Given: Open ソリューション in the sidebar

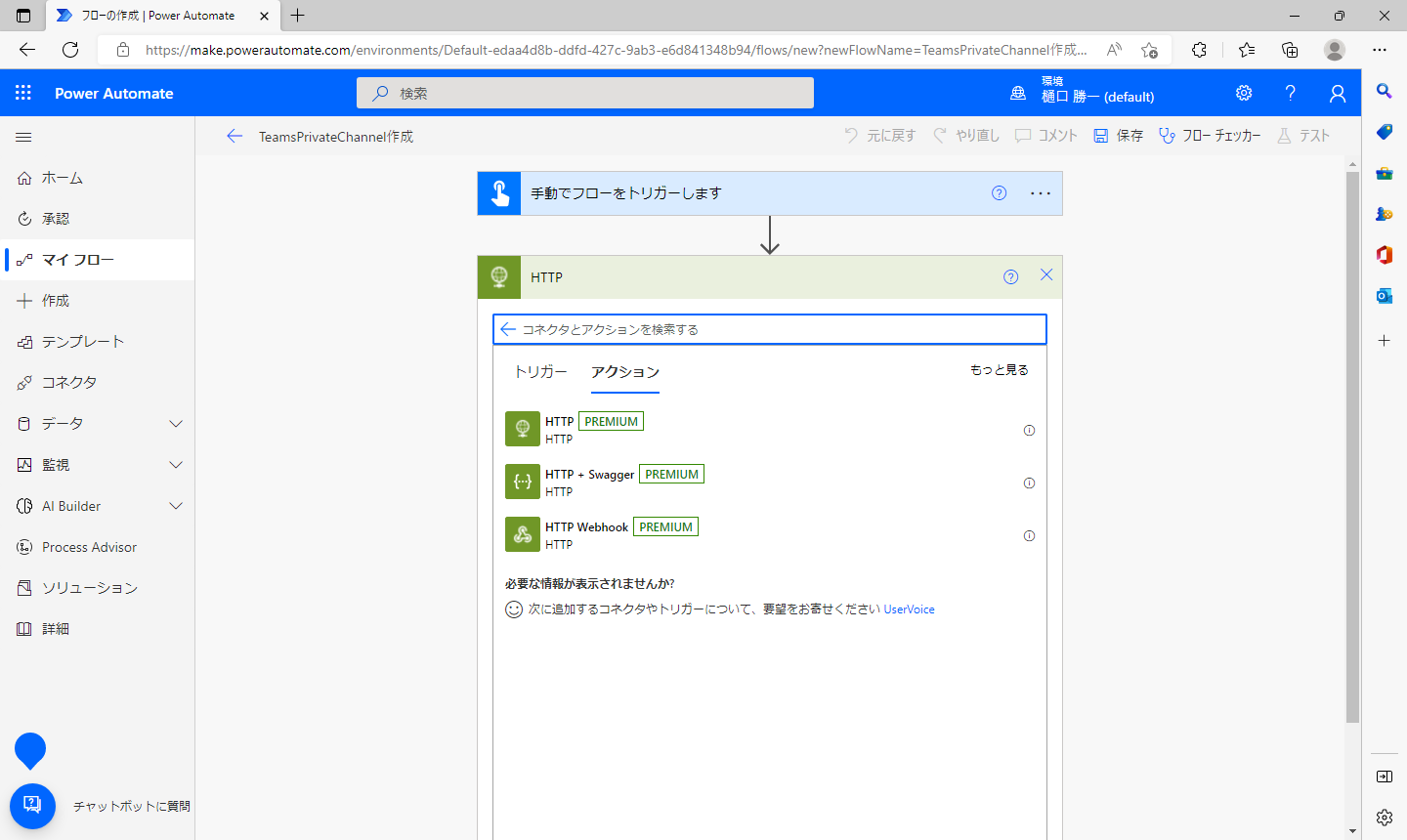Looking at the screenshot, I should 98,588.
